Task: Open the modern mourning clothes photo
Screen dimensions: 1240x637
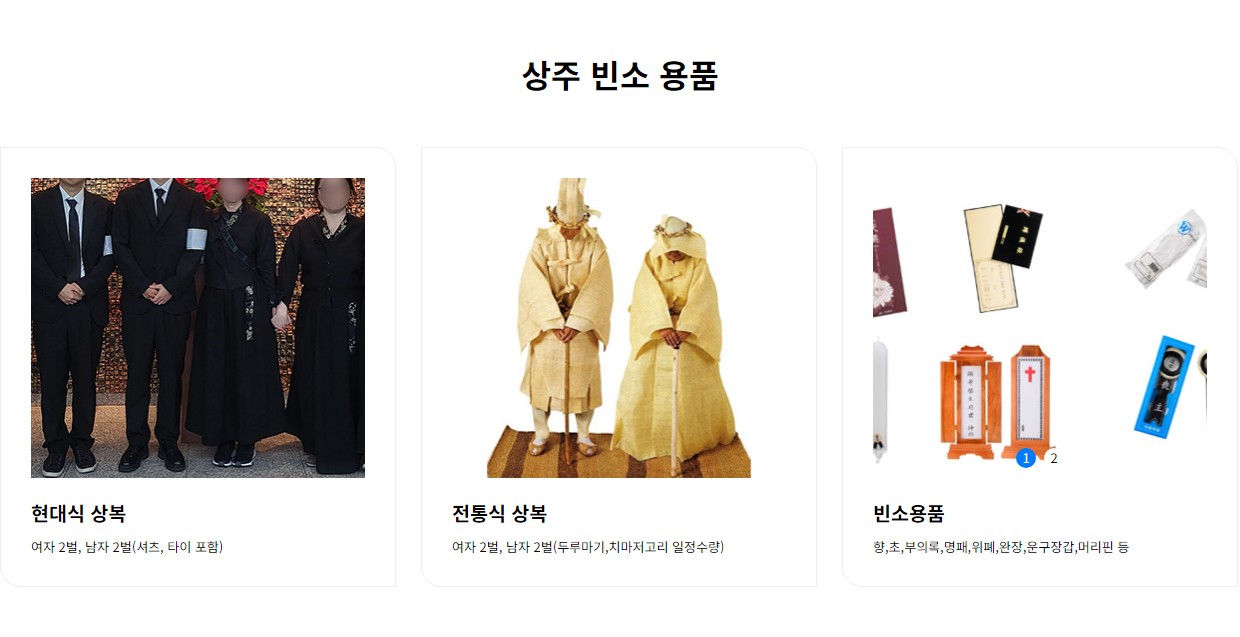Action: tap(198, 328)
